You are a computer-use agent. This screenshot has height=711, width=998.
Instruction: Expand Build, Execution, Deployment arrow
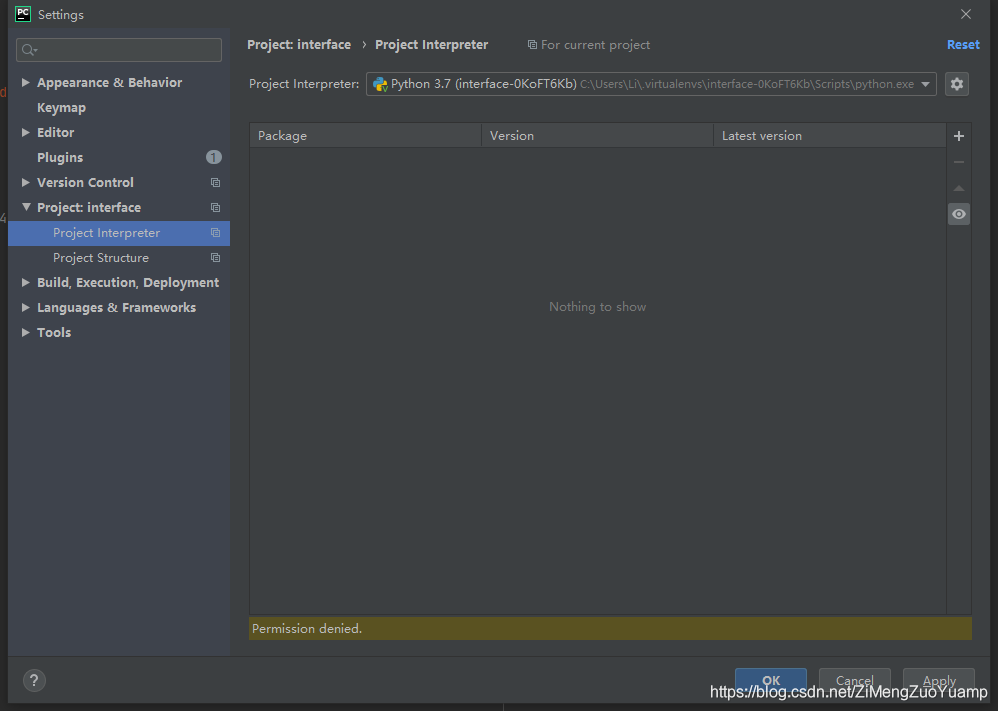point(25,283)
